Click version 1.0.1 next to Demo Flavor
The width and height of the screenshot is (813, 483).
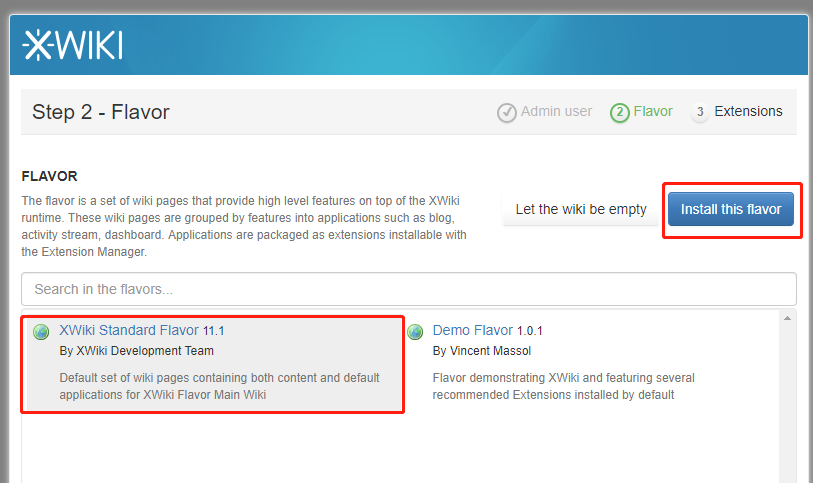click(529, 331)
